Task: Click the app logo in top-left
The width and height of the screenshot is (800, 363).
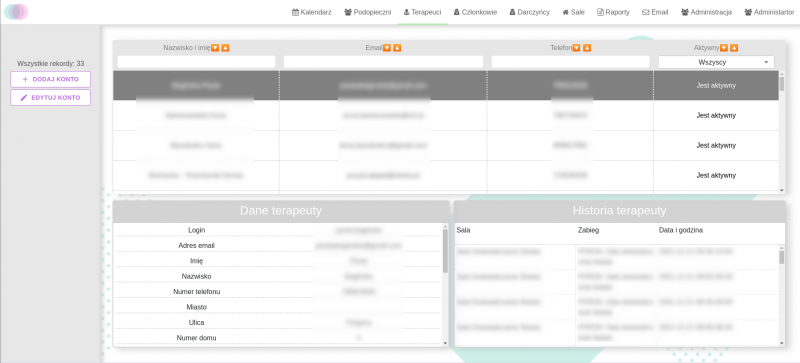Action: click(x=16, y=12)
